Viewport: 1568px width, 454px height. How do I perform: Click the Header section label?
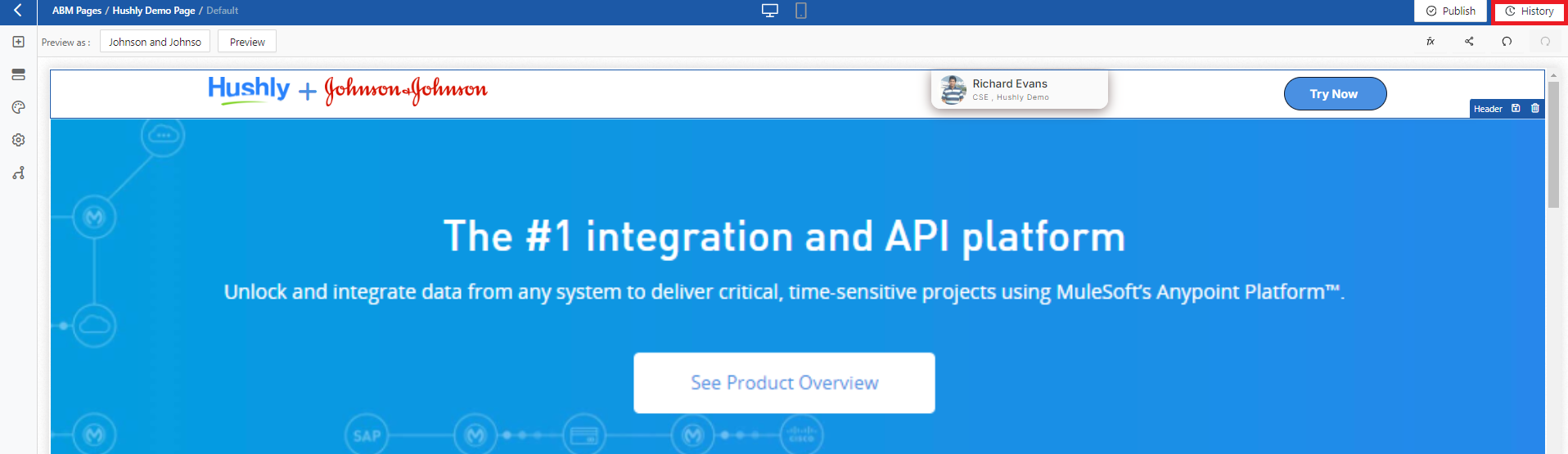tap(1488, 109)
